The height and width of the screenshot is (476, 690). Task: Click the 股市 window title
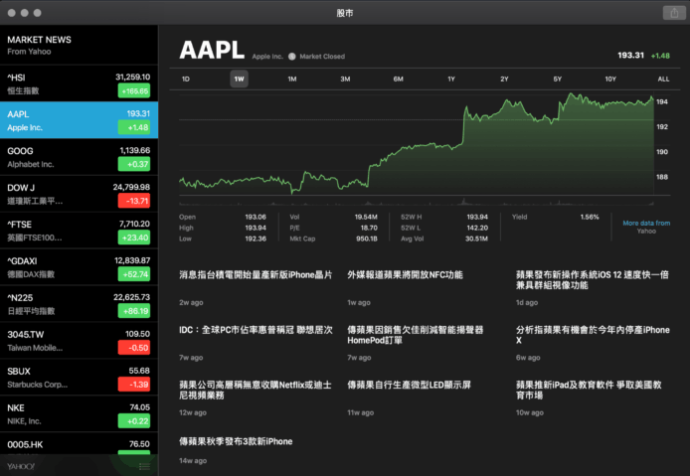[x=345, y=13]
